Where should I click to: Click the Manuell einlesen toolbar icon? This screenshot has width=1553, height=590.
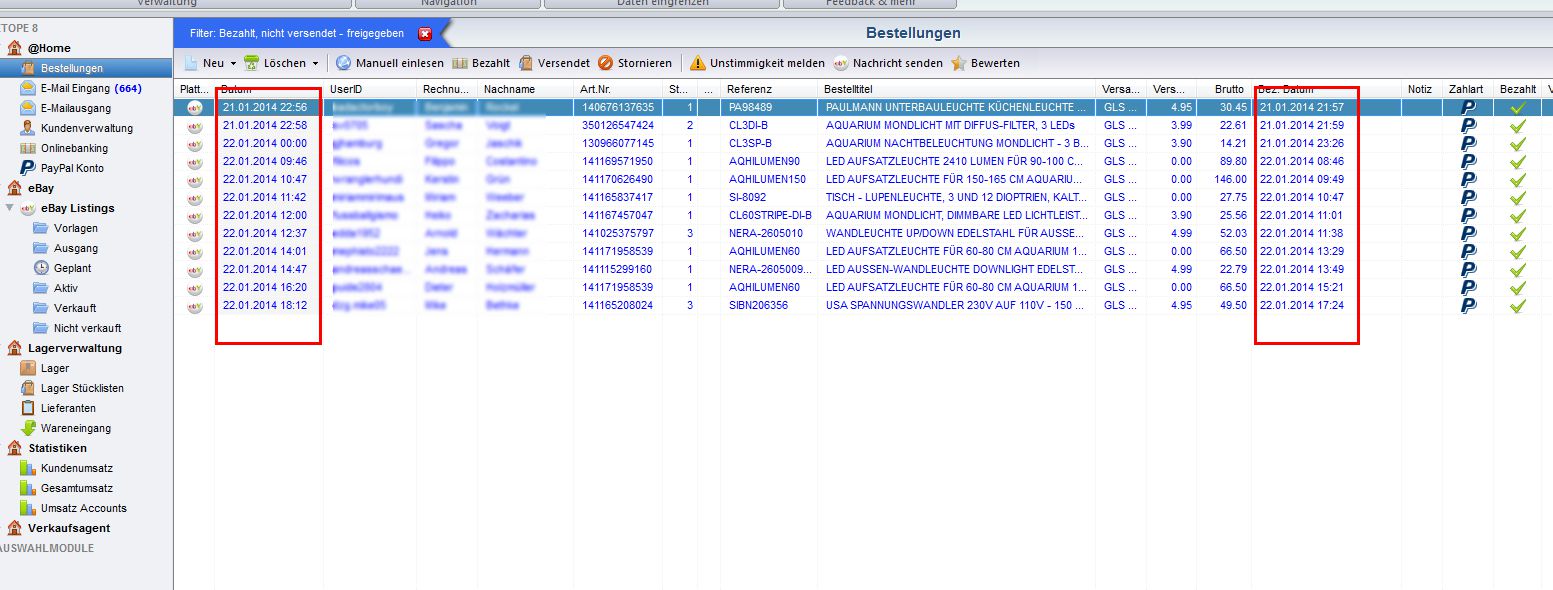pos(343,63)
